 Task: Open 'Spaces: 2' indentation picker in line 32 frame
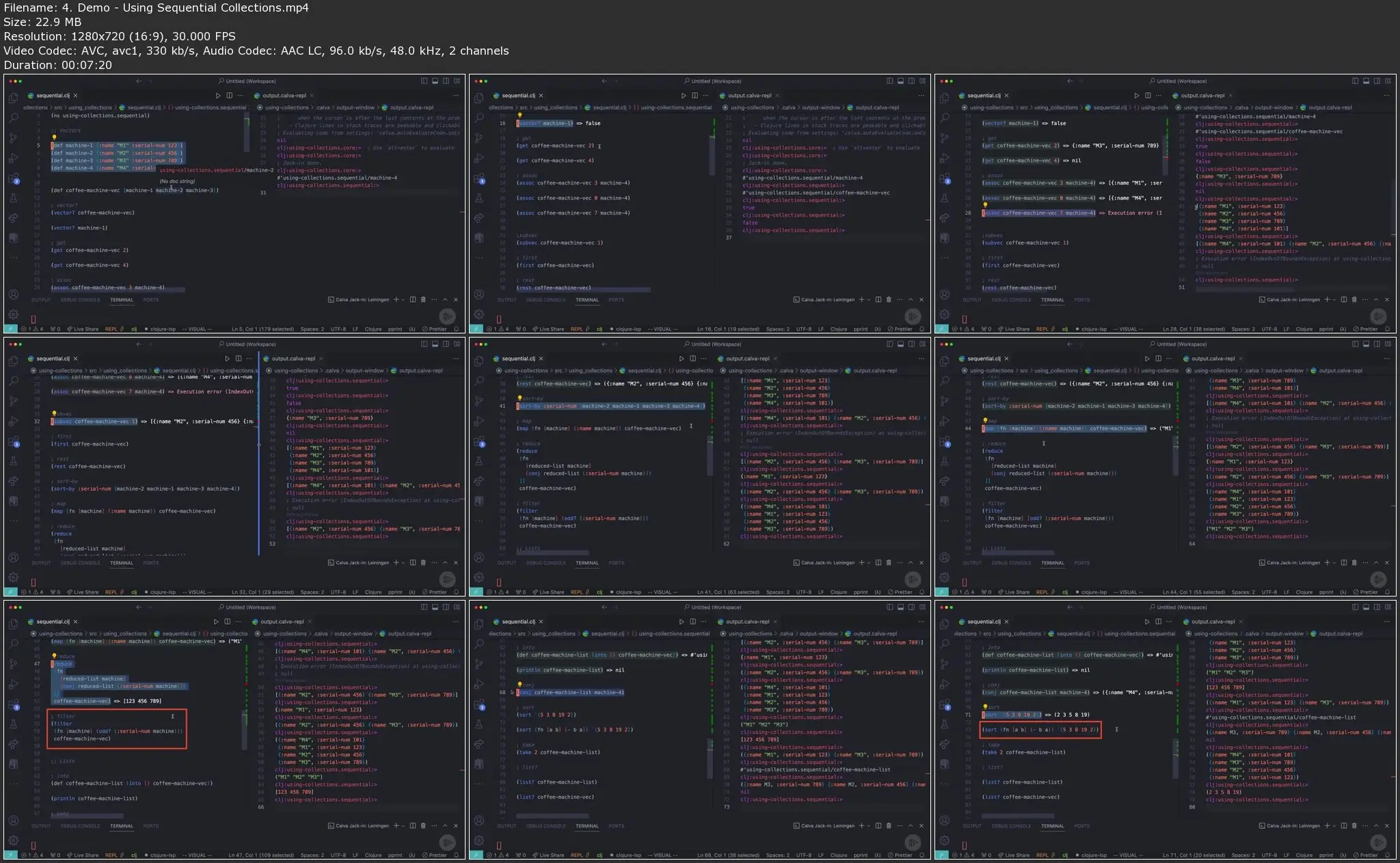(x=312, y=592)
